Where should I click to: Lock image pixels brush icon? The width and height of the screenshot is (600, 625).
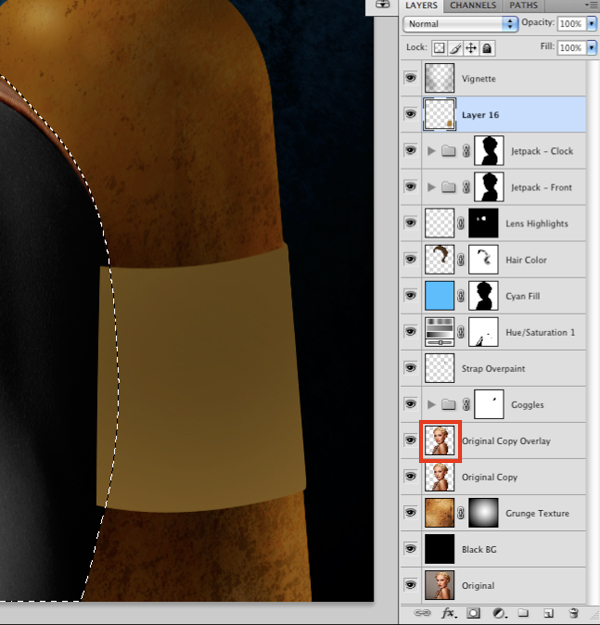point(455,48)
